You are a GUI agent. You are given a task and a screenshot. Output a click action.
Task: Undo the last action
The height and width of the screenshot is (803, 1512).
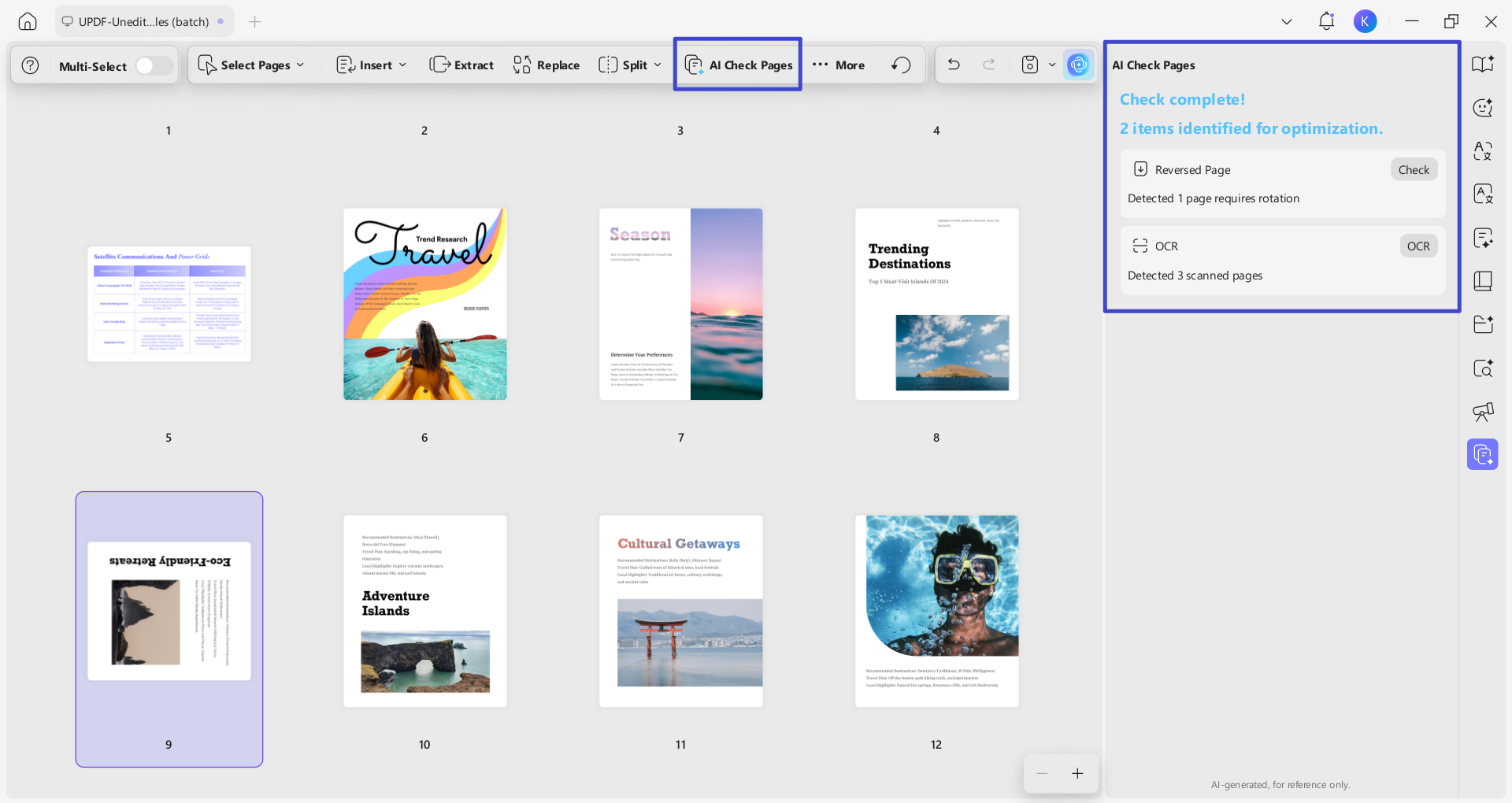click(x=954, y=65)
